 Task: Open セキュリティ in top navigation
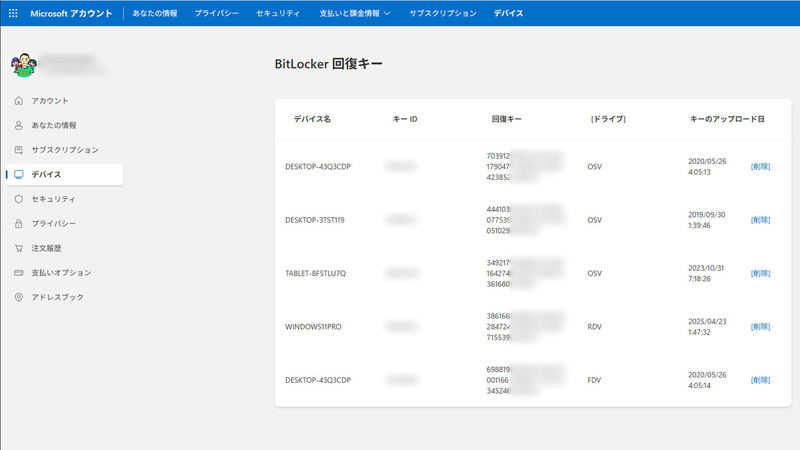click(x=278, y=13)
